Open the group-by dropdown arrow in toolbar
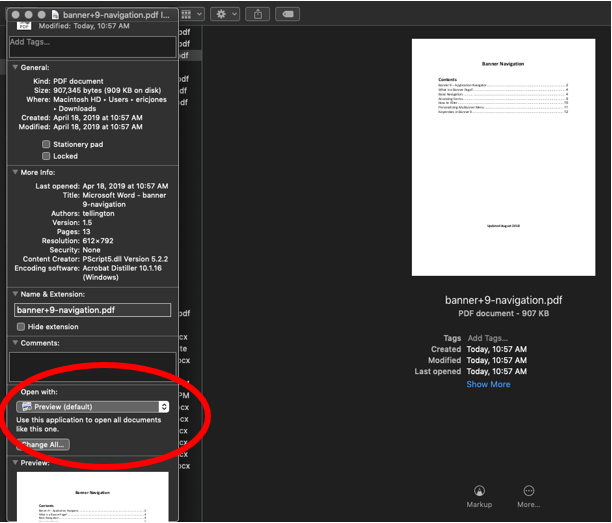Viewport: 612px width, 523px height. pos(199,14)
